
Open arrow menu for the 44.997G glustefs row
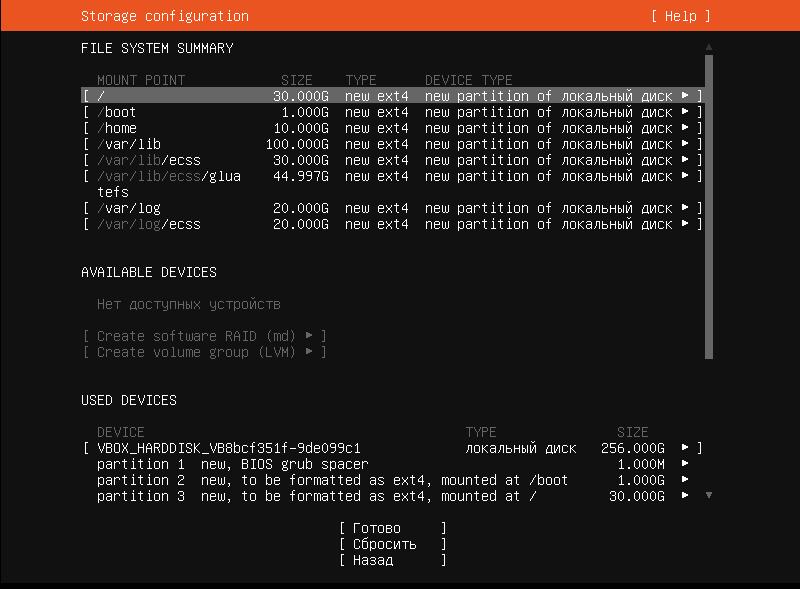[x=685, y=176]
